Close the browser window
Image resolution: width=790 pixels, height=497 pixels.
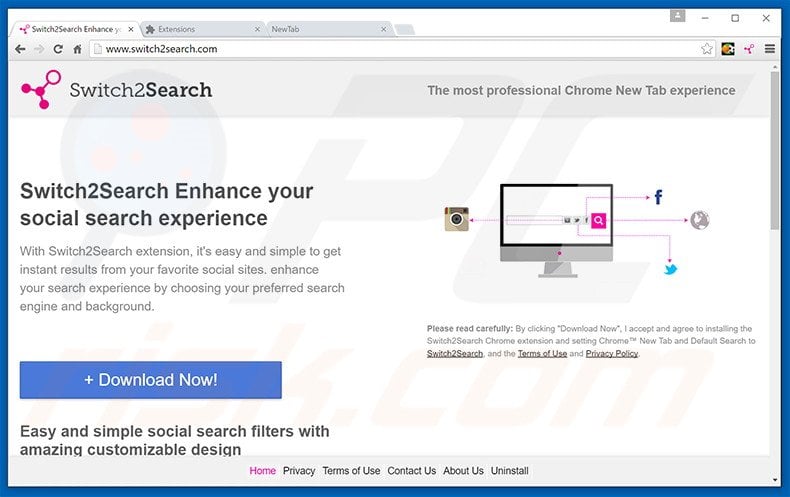click(766, 18)
